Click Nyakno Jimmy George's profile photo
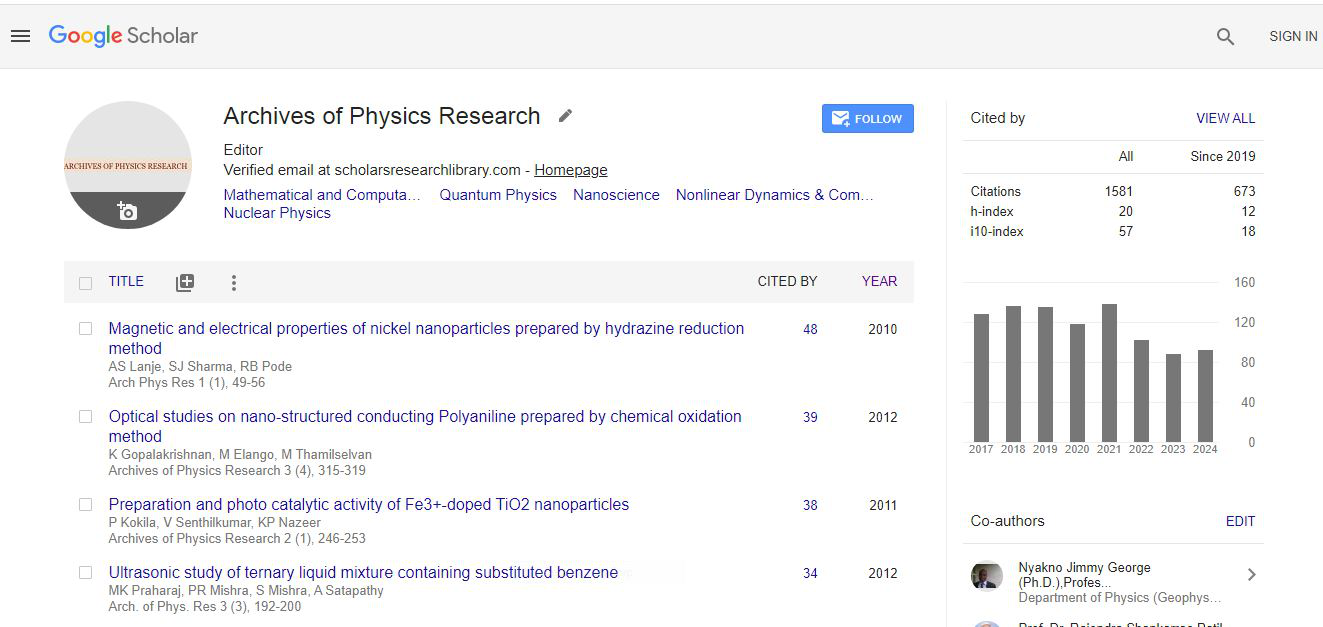The height and width of the screenshot is (627, 1323). (986, 575)
